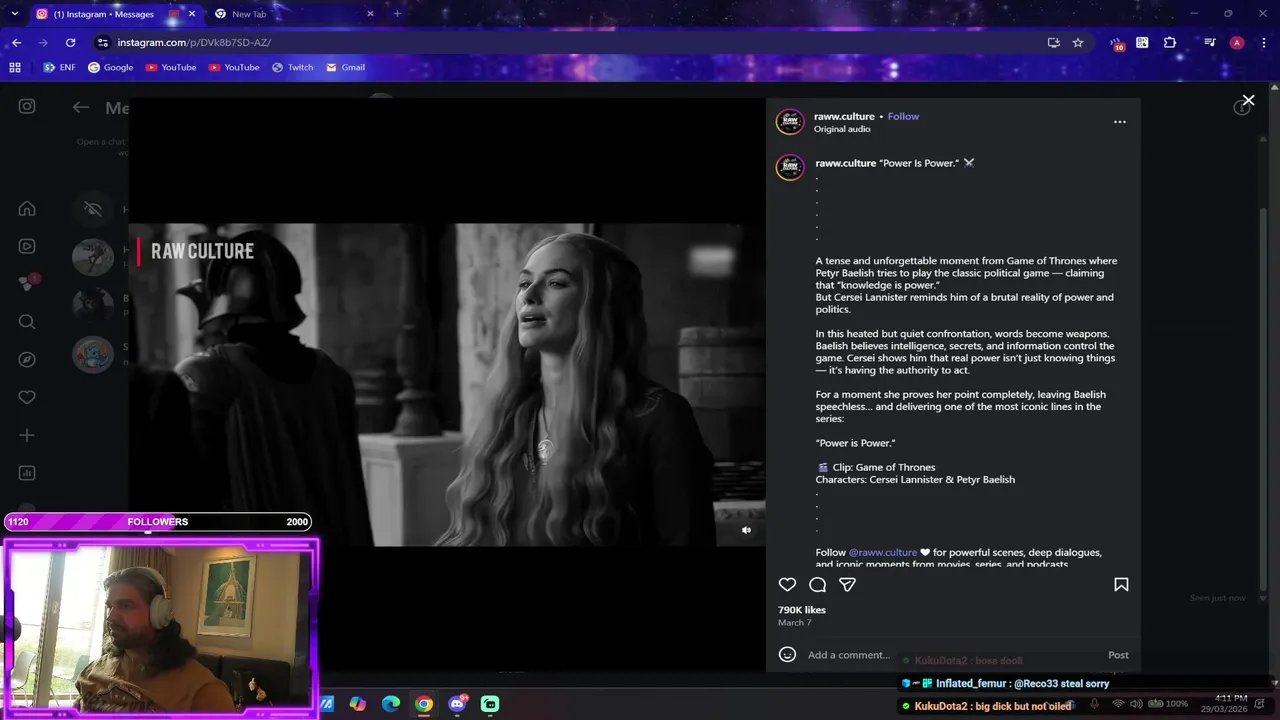1280x720 pixels.
Task: Reload the Instagram page
Action: click(70, 42)
